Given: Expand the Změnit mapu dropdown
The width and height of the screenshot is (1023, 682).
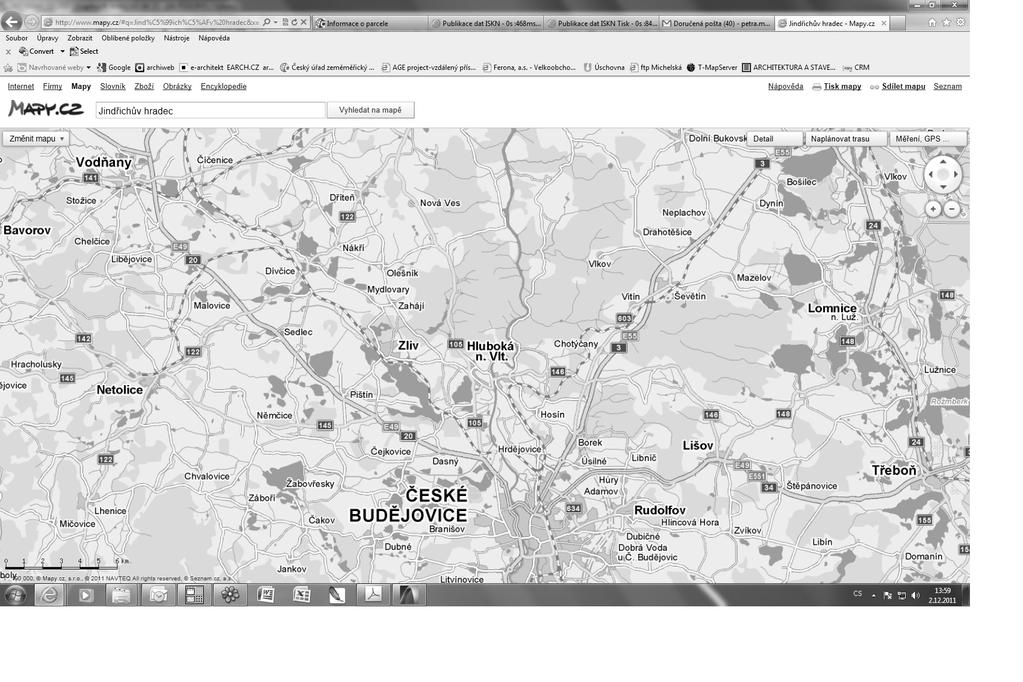Looking at the screenshot, I should [35, 138].
